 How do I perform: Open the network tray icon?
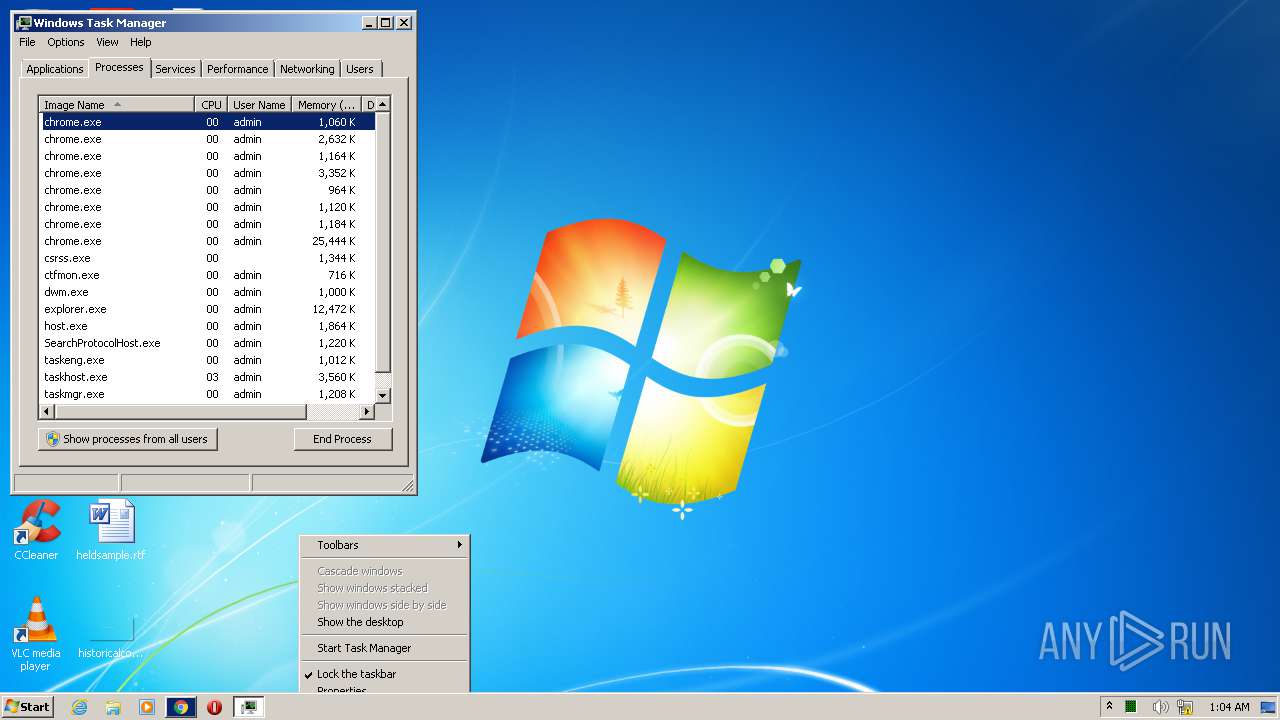(x=1185, y=707)
